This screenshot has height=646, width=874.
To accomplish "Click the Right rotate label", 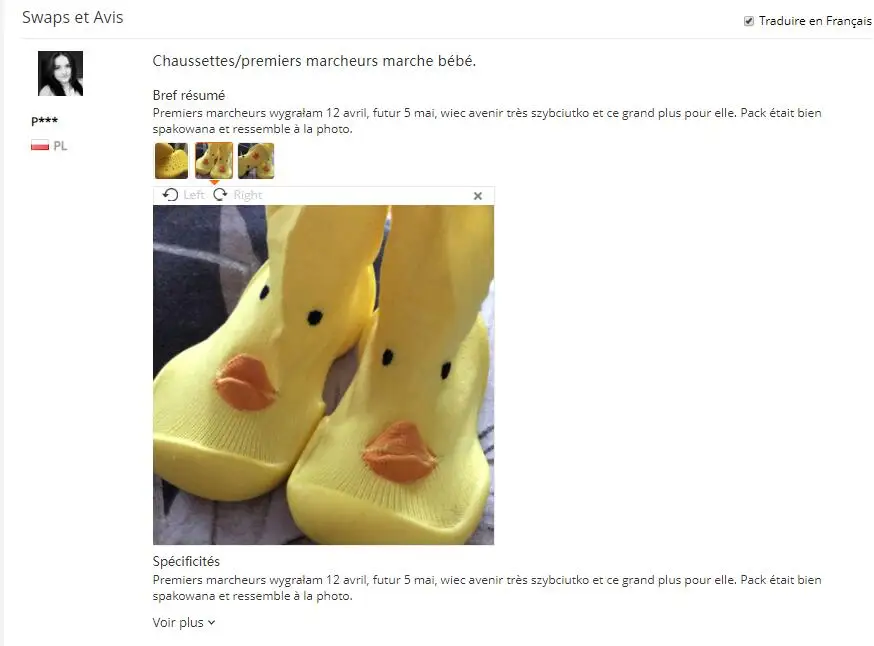I will 247,195.
